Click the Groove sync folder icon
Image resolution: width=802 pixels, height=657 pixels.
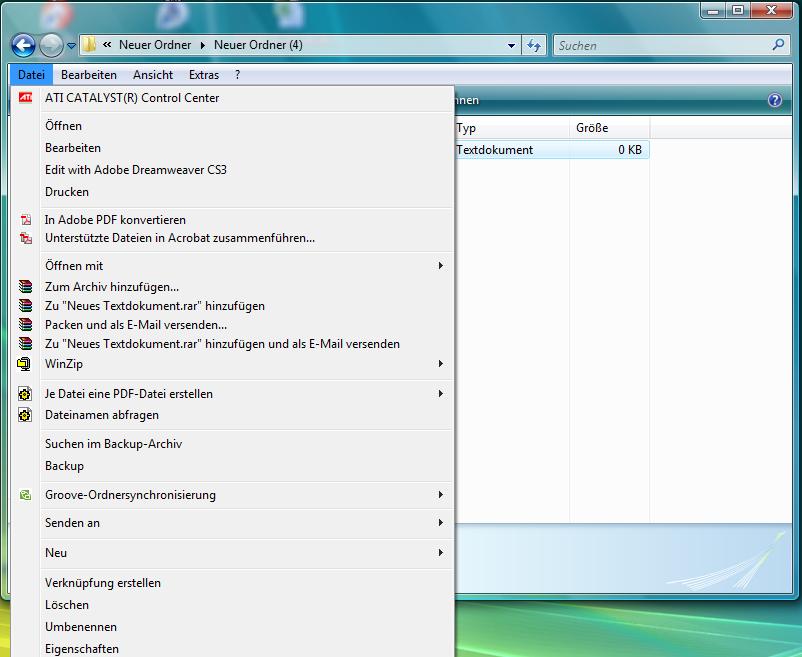pyautogui.click(x=25, y=495)
